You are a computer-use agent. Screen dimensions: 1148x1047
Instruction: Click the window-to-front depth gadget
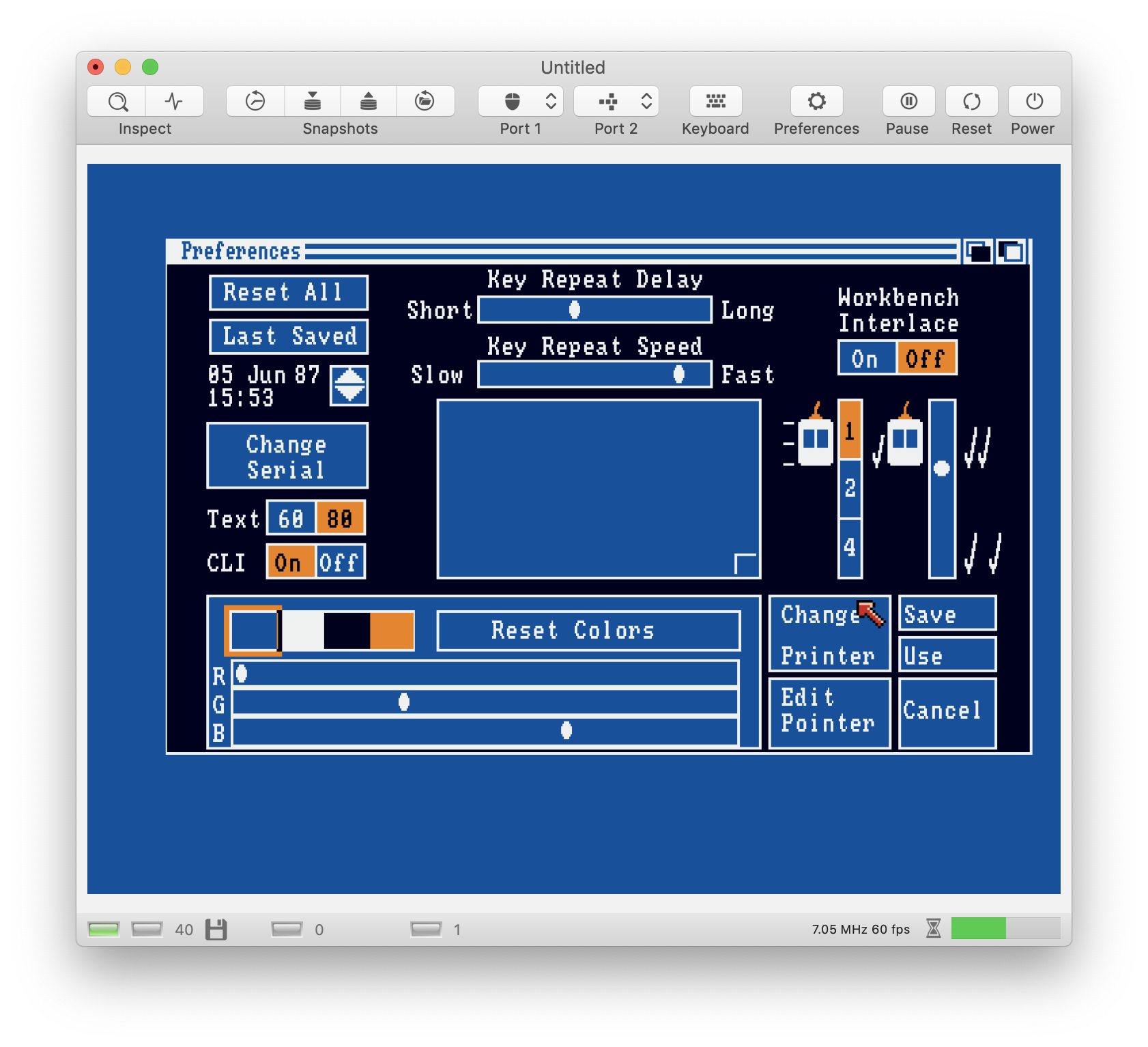[1011, 252]
